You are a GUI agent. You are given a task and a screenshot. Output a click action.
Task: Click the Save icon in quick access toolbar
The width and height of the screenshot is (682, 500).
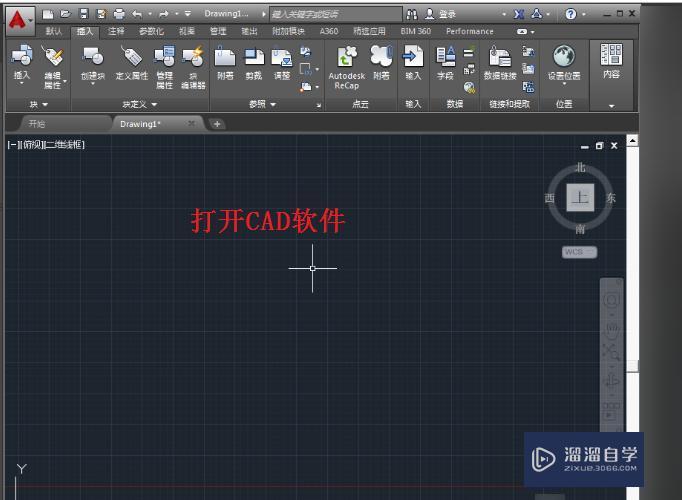84,14
